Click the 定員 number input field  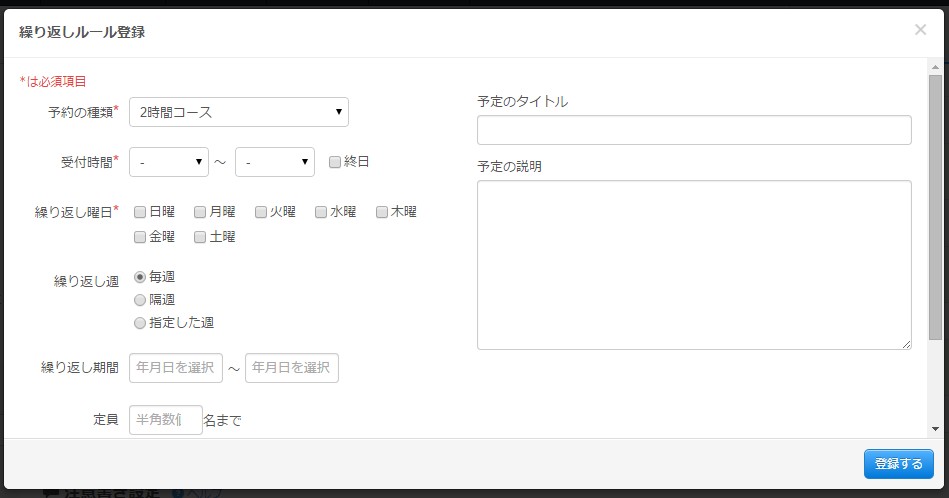coord(166,420)
